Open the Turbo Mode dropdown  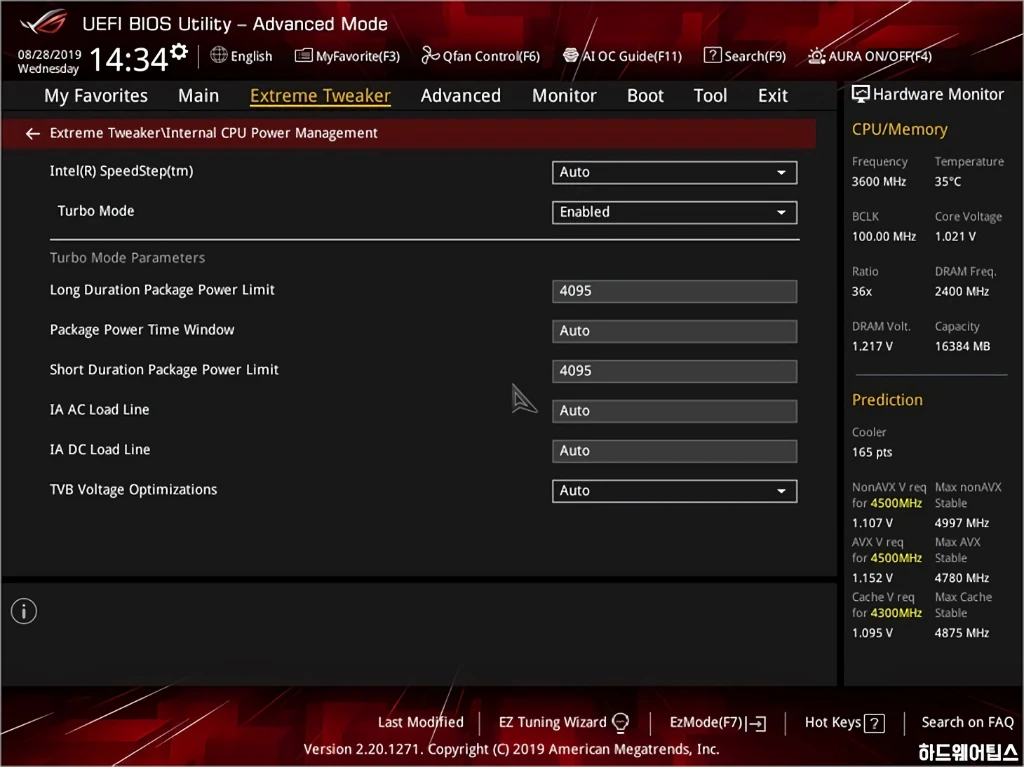tap(674, 212)
